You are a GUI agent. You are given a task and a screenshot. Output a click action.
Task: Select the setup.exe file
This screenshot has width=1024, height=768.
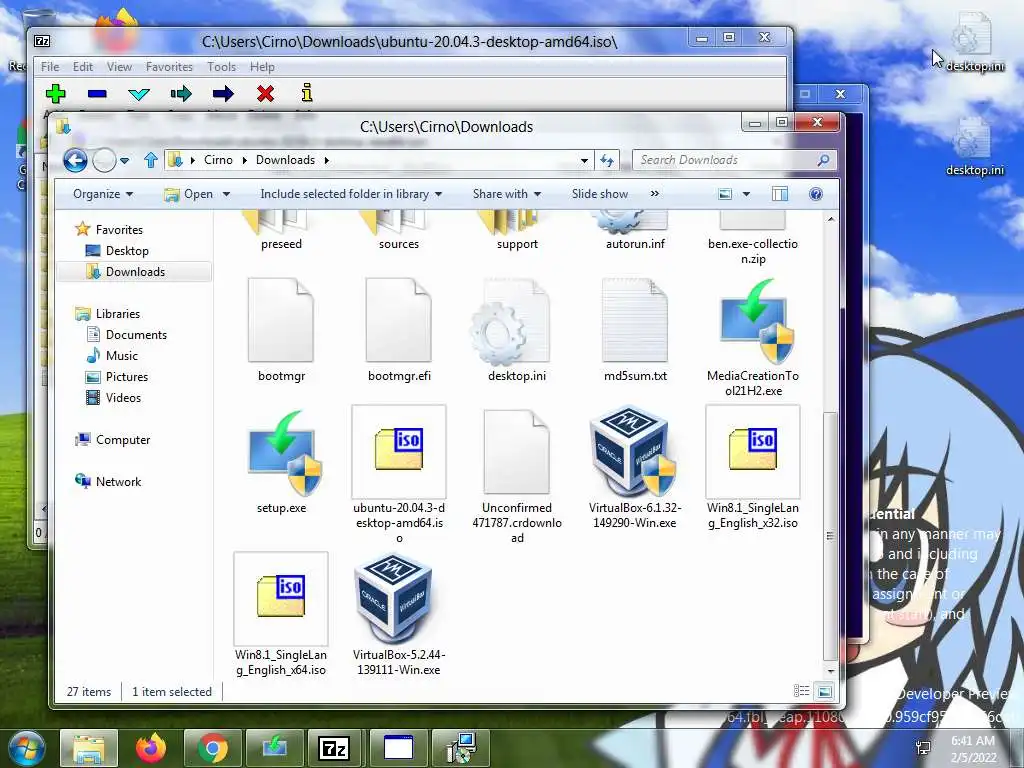point(281,460)
